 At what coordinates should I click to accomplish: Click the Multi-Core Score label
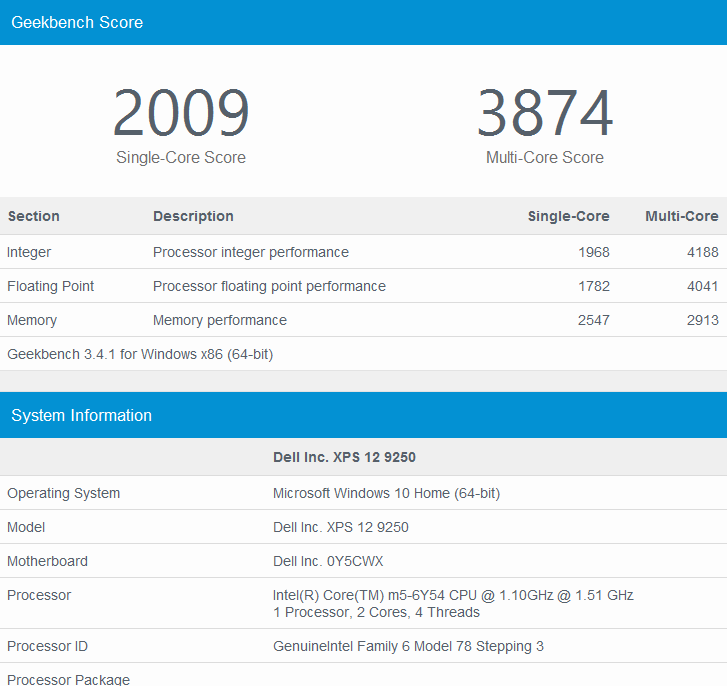(x=545, y=158)
